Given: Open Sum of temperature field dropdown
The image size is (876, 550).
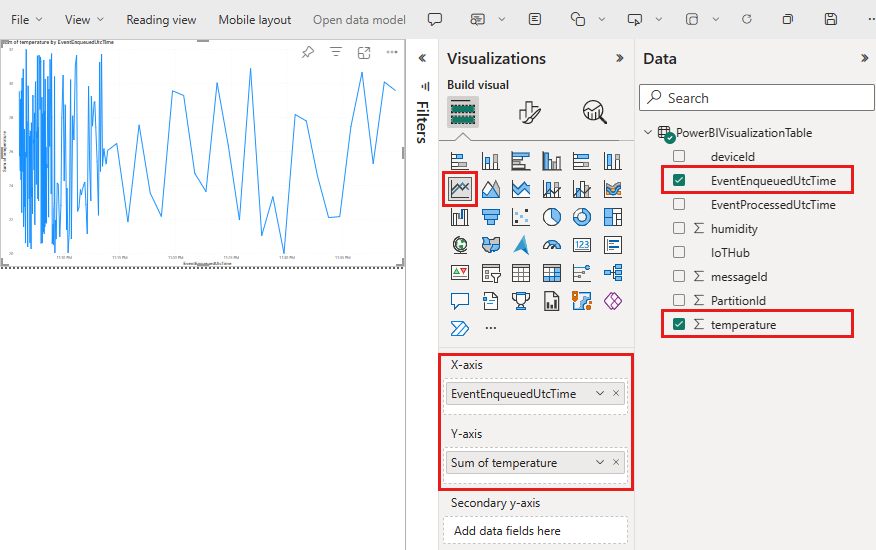Looking at the screenshot, I should point(599,462).
